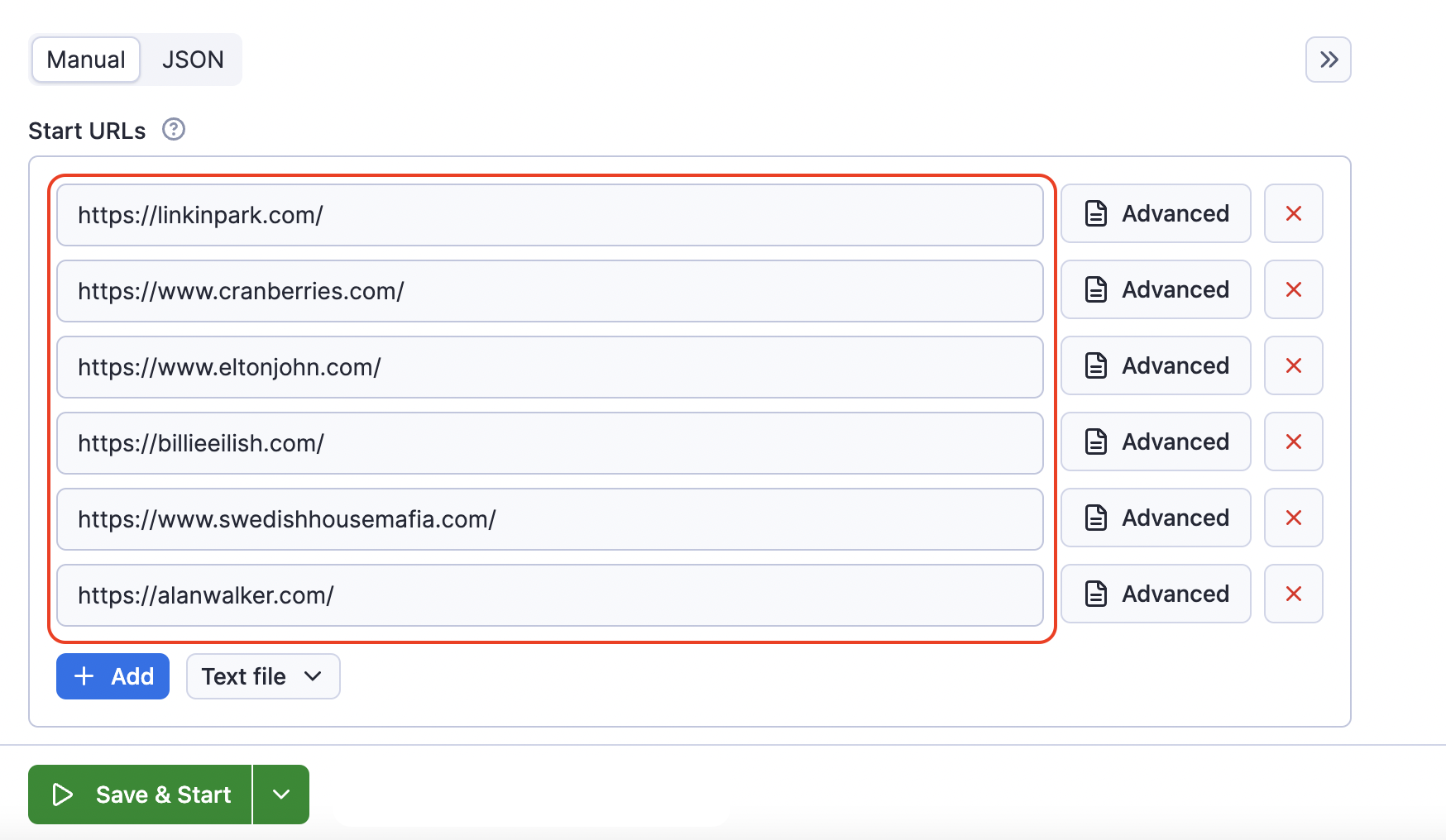Screen dimensions: 1446x840
Task: Open the Text file dropdown
Action: click(x=262, y=675)
